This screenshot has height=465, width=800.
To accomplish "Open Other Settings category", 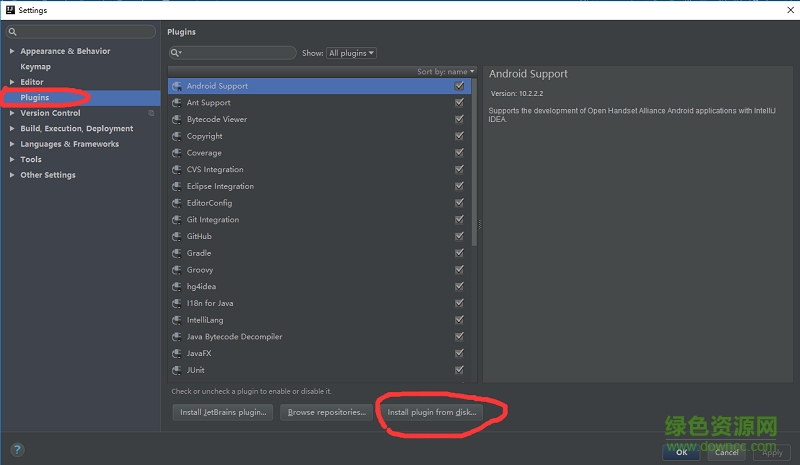I will (x=48, y=175).
